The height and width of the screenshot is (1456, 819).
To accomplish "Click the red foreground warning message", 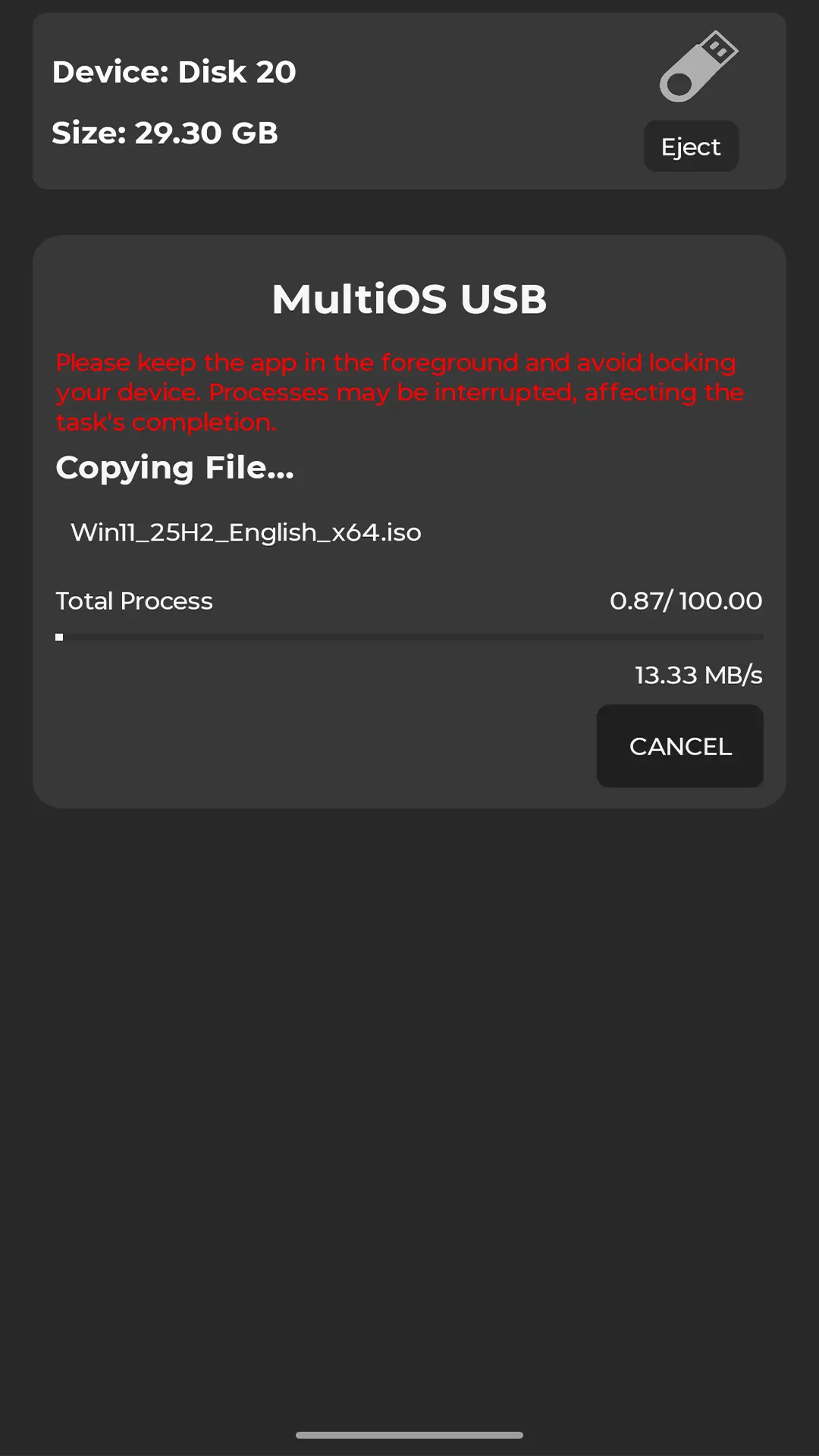I will point(400,392).
